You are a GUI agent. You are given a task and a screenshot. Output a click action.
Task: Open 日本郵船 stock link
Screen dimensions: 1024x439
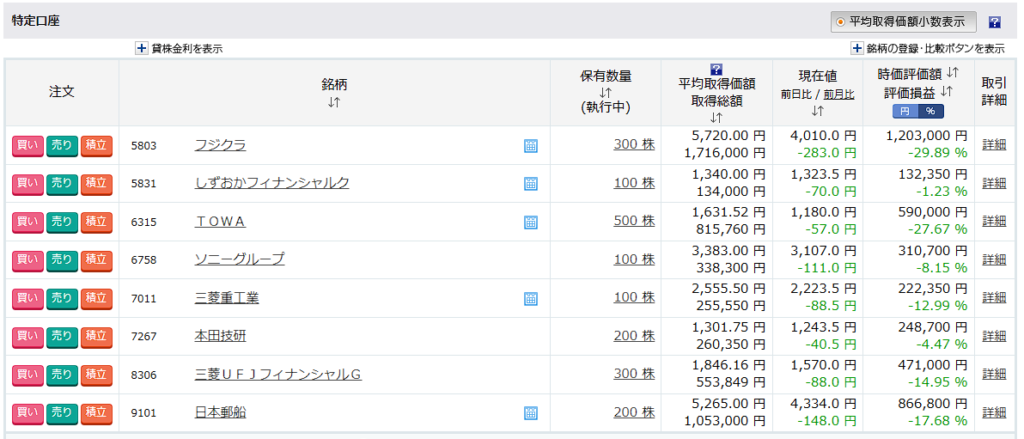point(220,413)
